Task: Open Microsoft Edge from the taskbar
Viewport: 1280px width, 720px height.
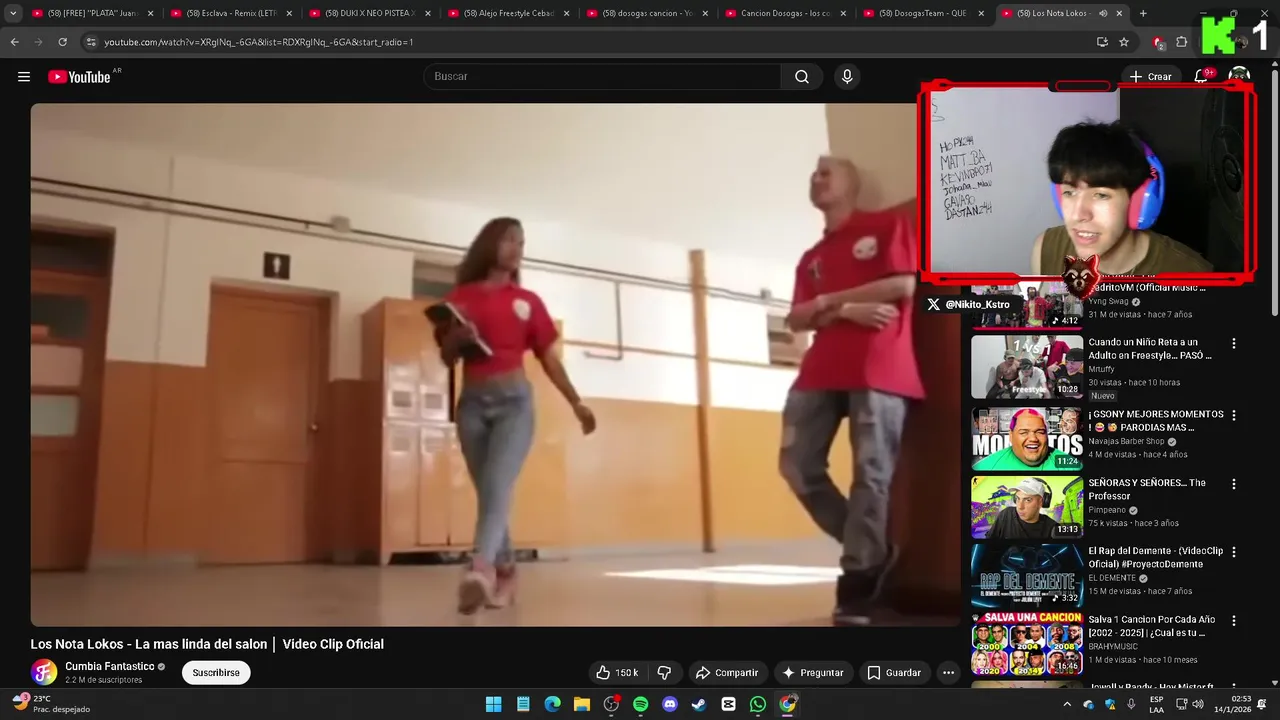Action: coord(552,704)
